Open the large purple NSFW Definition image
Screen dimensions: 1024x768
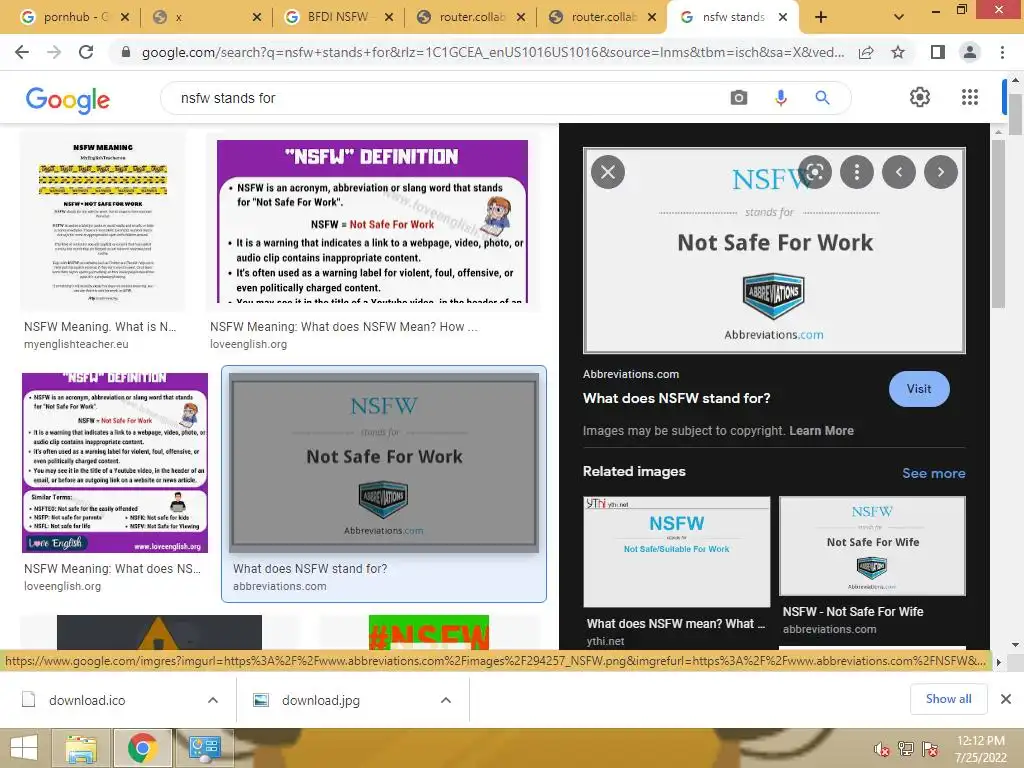click(x=372, y=222)
